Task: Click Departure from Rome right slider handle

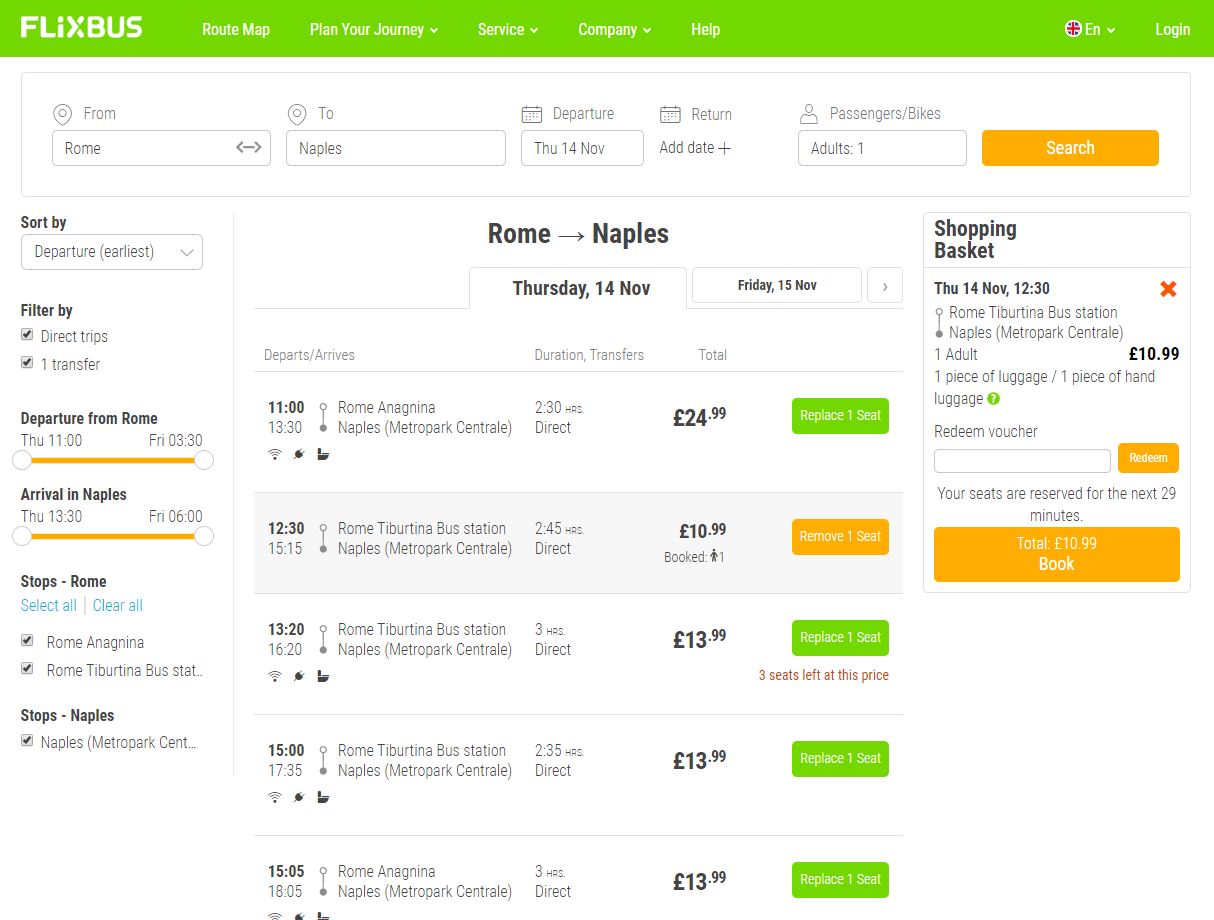Action: tap(204, 460)
